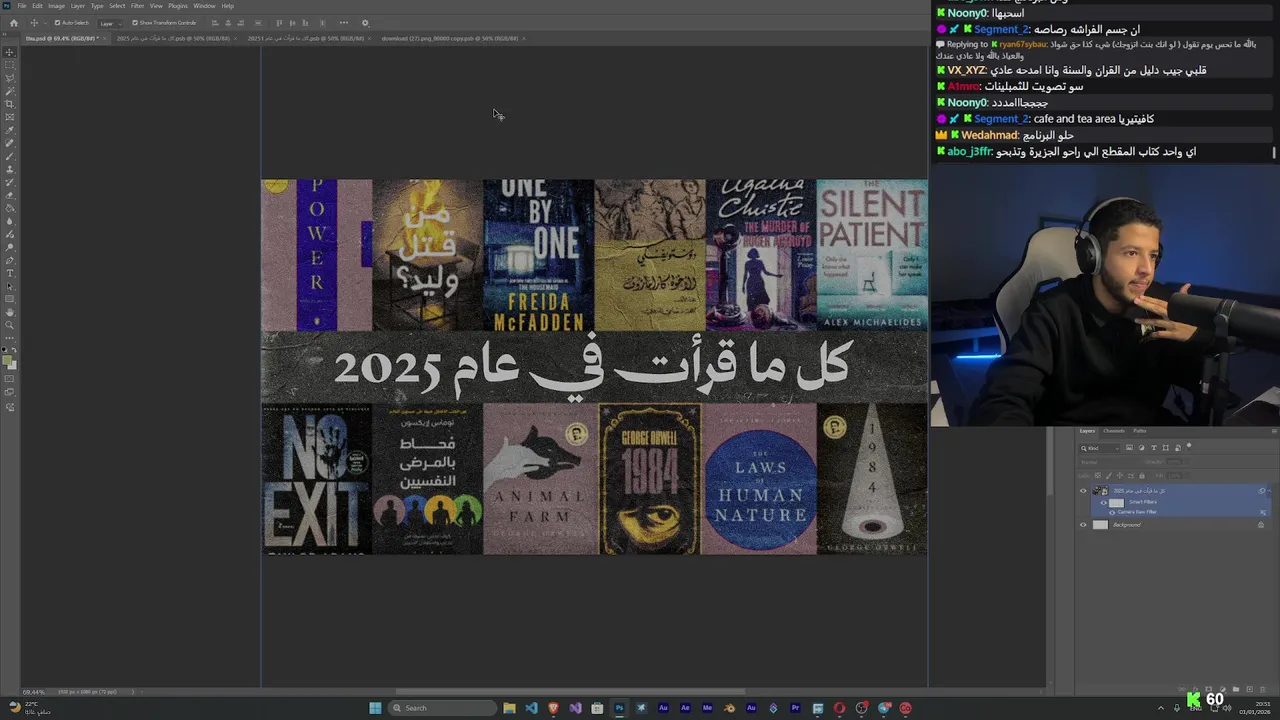The width and height of the screenshot is (1280, 720).
Task: Select the Move tool in the toolbar
Action: click(10, 52)
